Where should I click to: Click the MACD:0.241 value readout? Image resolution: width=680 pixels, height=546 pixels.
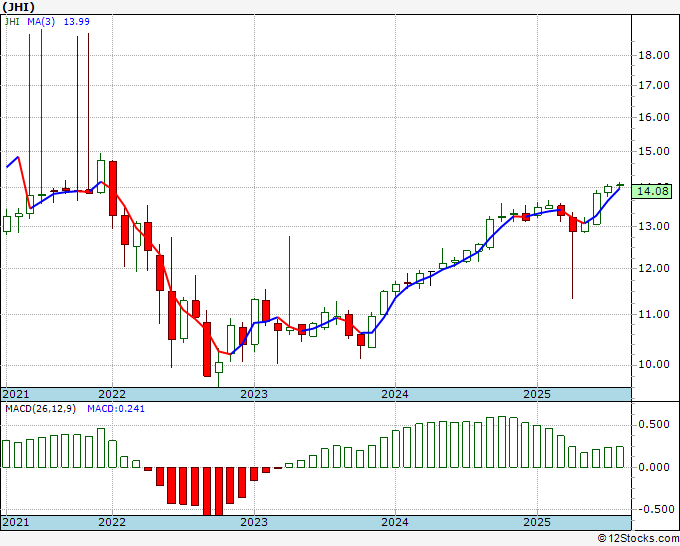[116, 409]
